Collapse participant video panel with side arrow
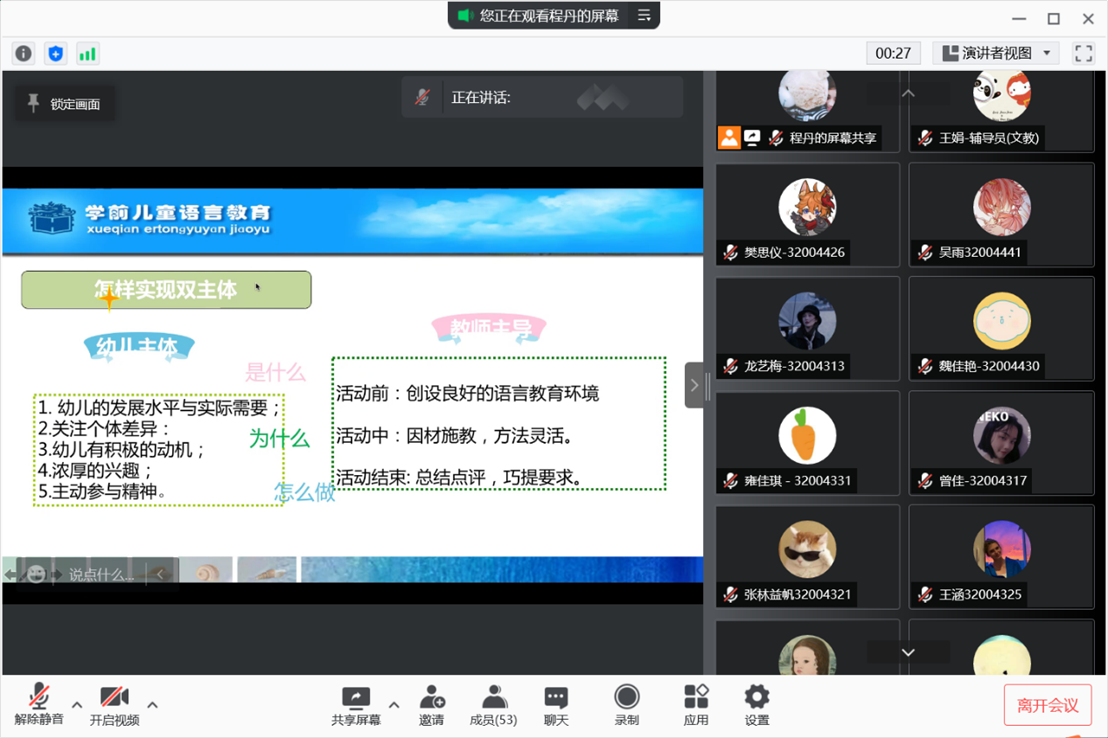 [x=694, y=385]
